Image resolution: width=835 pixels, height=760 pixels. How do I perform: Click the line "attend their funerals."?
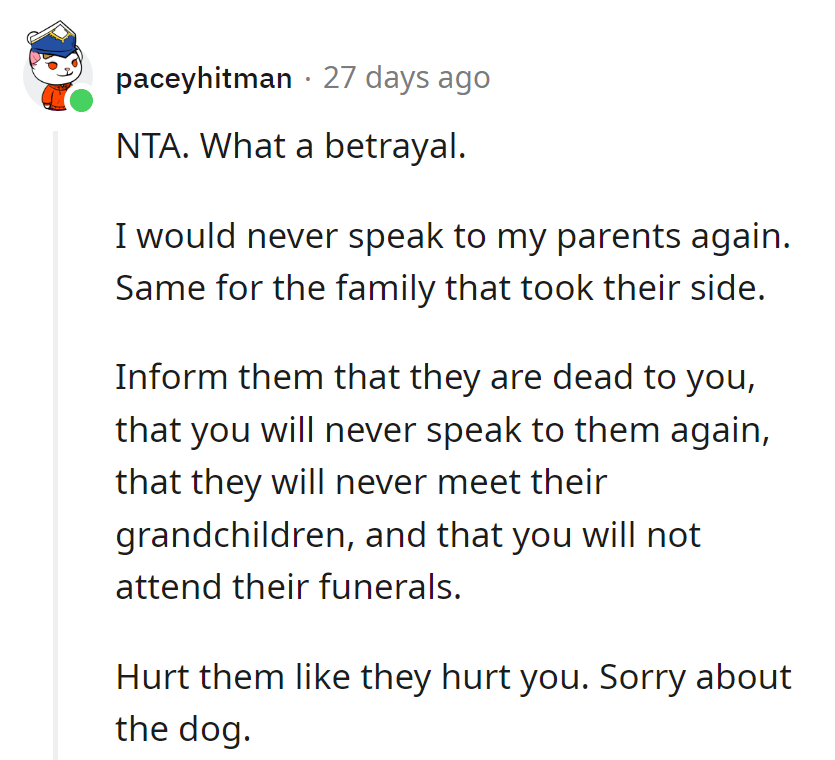288,586
